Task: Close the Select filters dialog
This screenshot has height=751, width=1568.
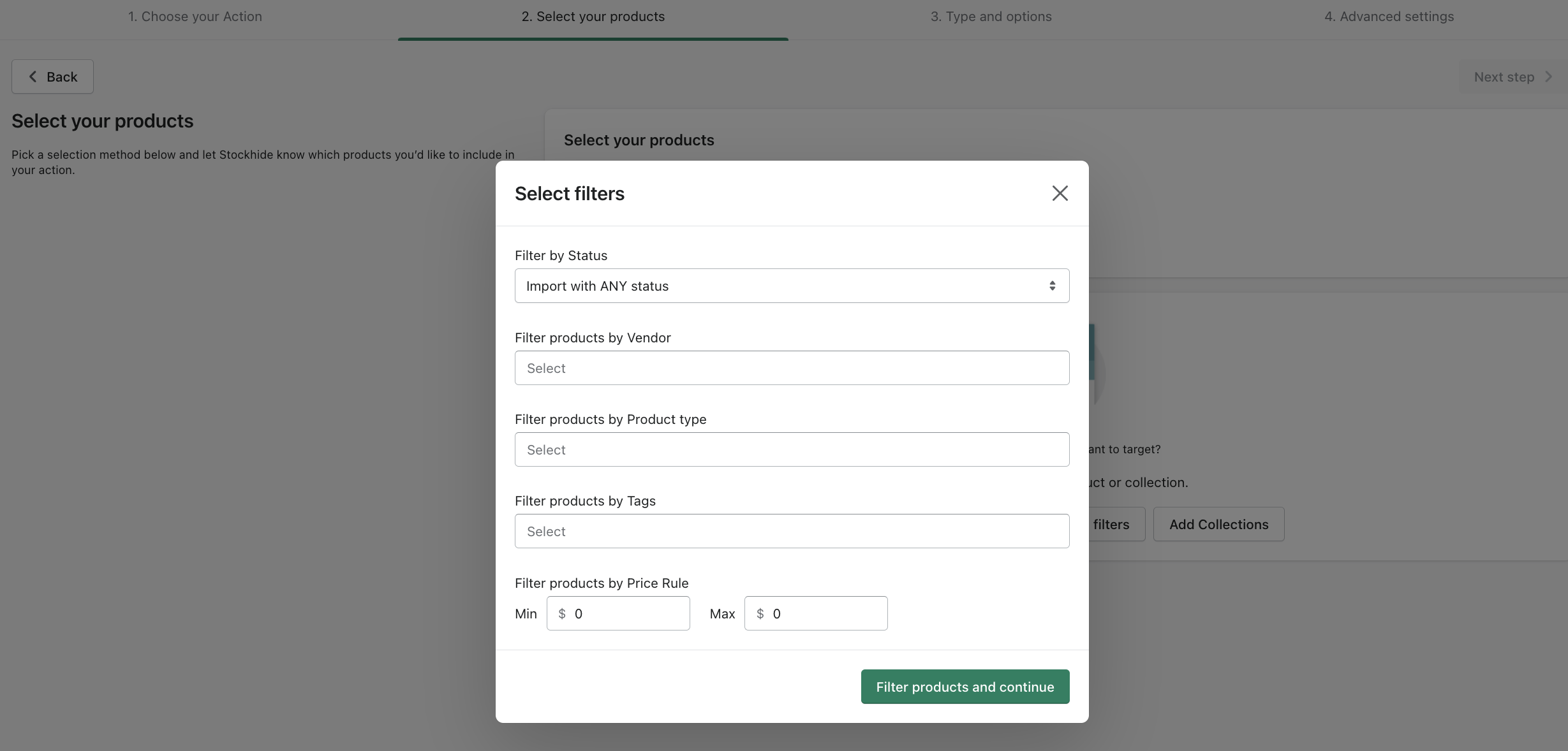Action: (x=1060, y=193)
